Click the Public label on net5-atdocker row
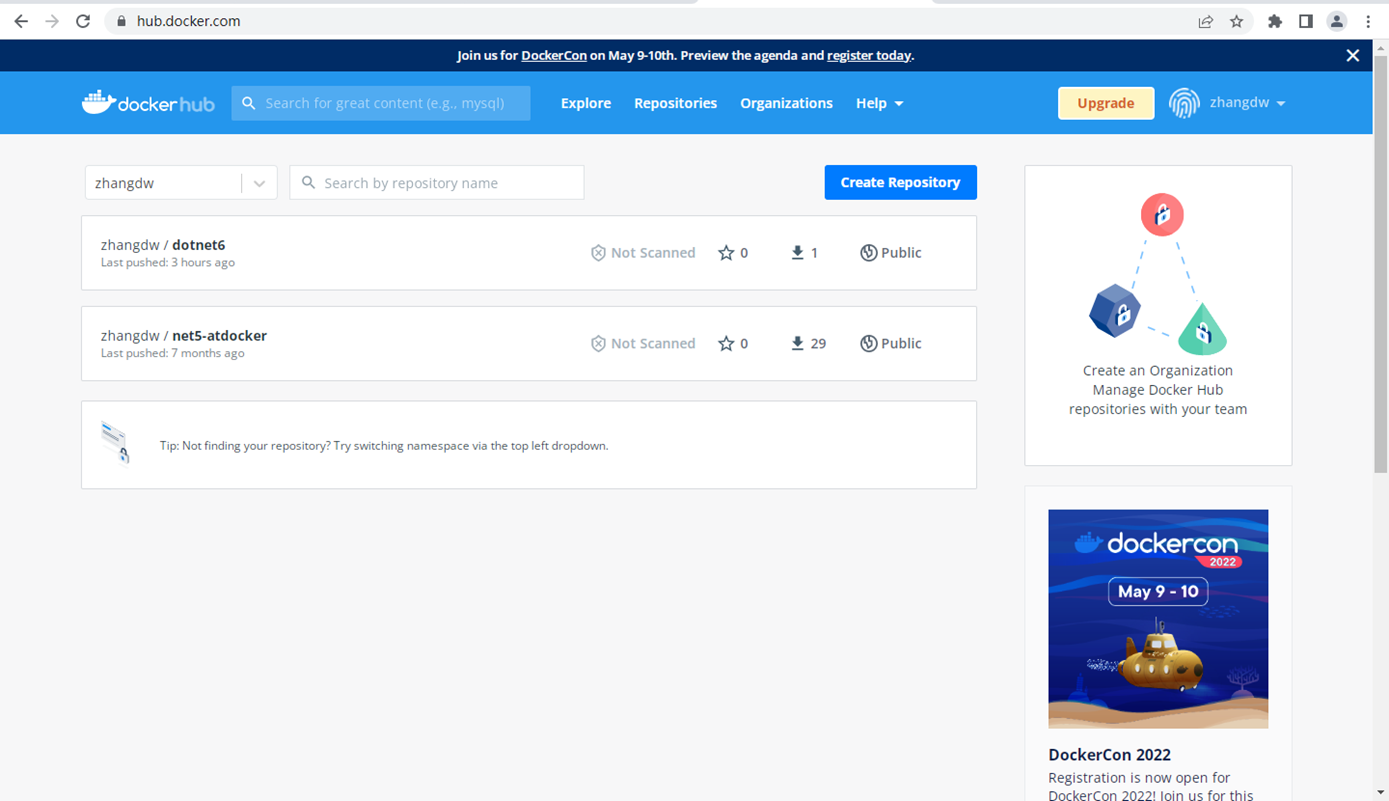This screenshot has width=1389, height=801. tap(901, 343)
